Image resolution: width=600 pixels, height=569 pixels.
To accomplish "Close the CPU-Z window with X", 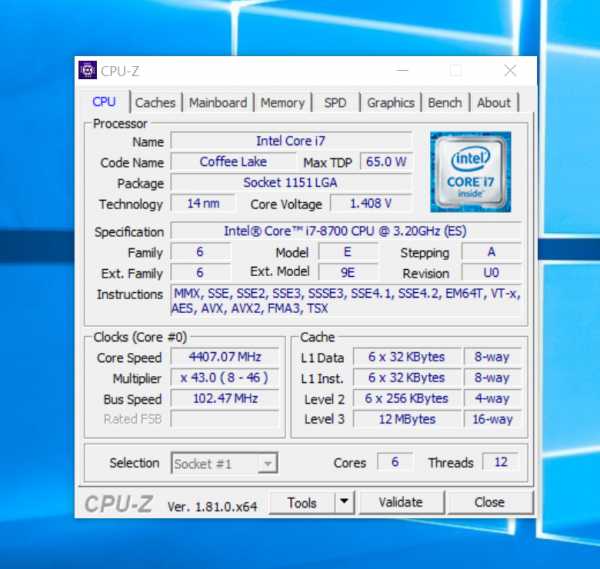I will coord(510,70).
